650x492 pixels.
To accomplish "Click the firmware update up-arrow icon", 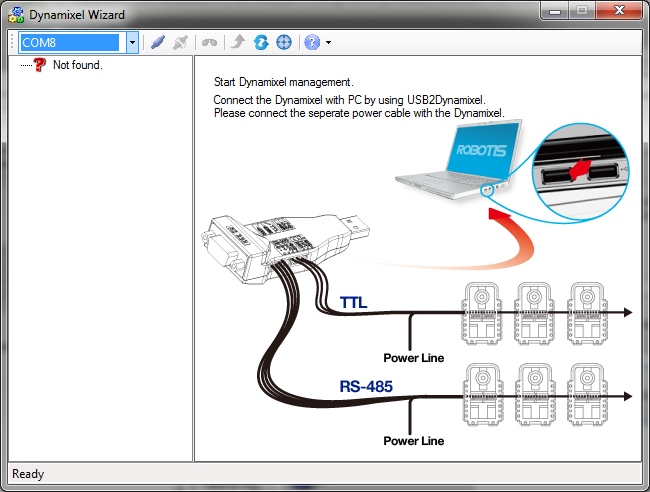I will tap(237, 43).
